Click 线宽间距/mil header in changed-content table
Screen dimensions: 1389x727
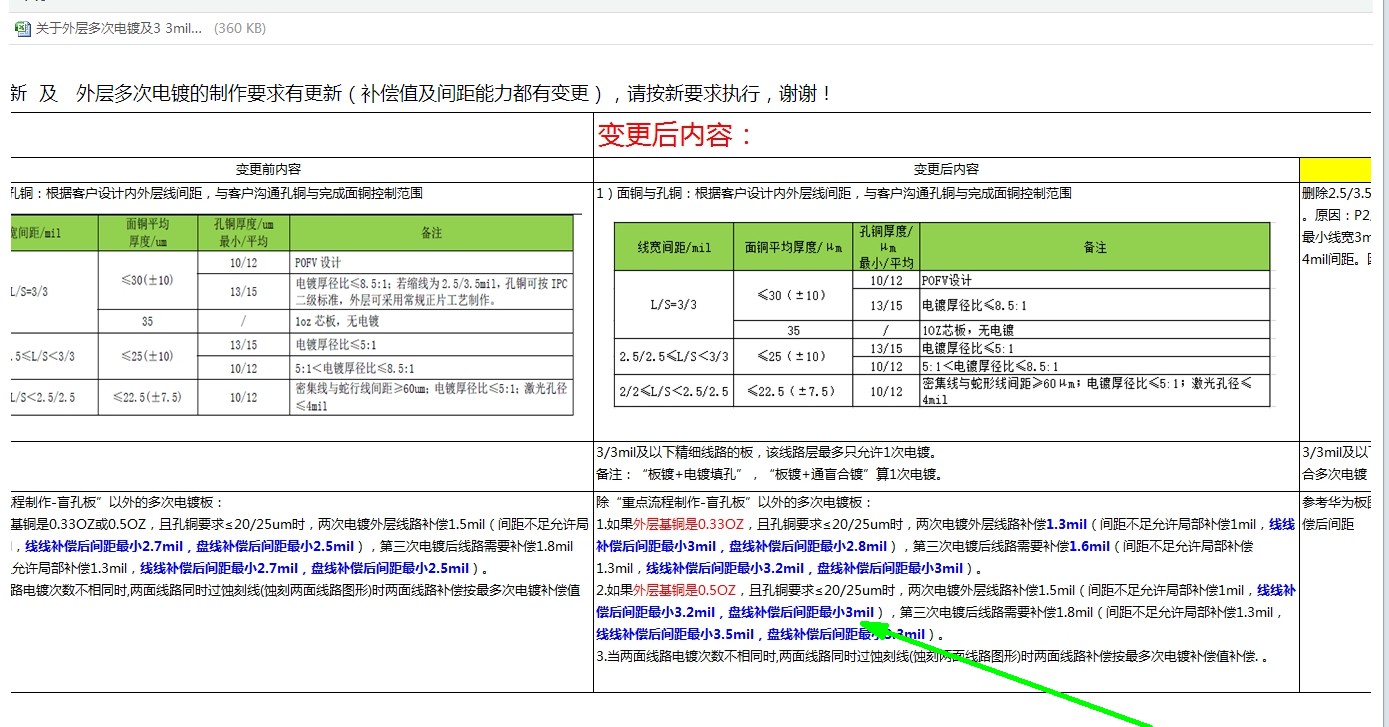point(674,247)
